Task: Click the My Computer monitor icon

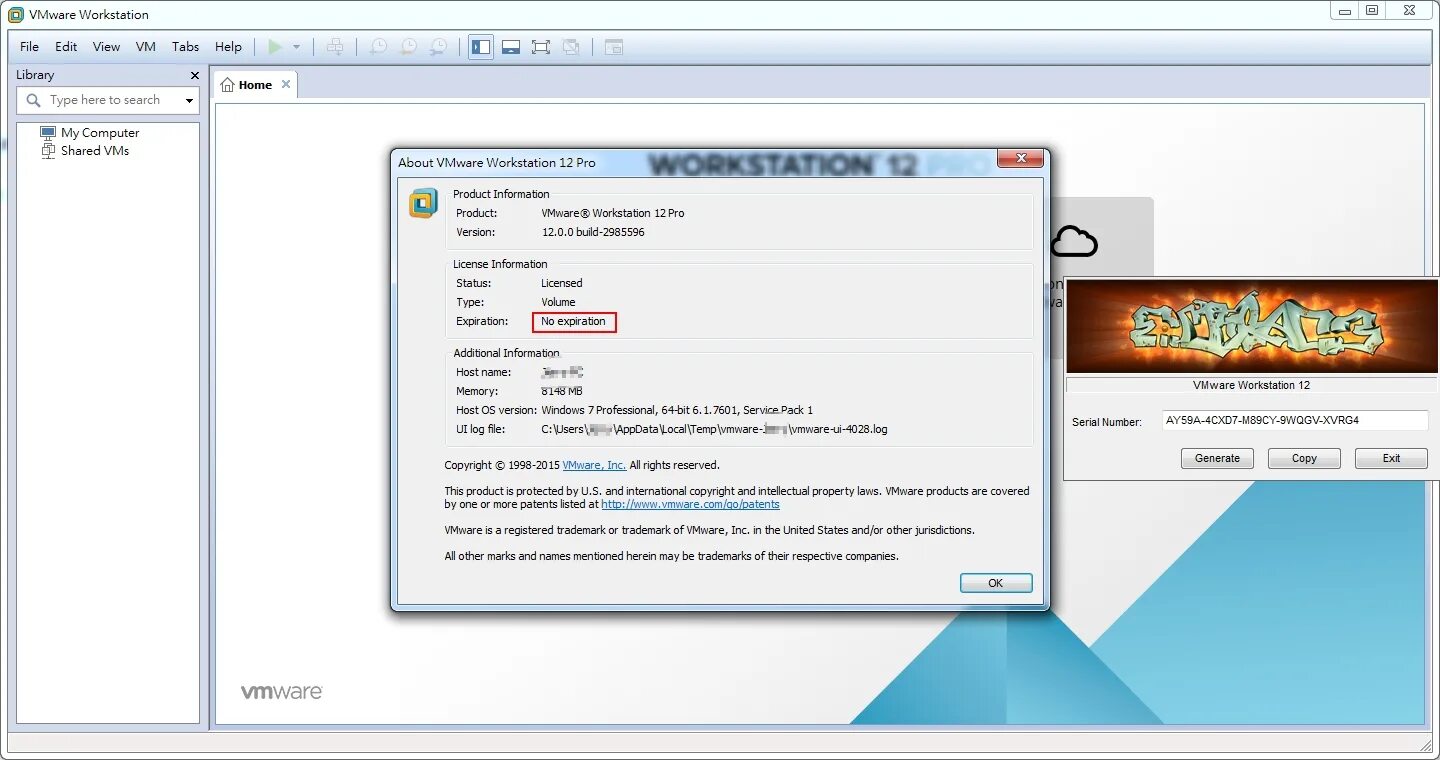Action: (48, 132)
